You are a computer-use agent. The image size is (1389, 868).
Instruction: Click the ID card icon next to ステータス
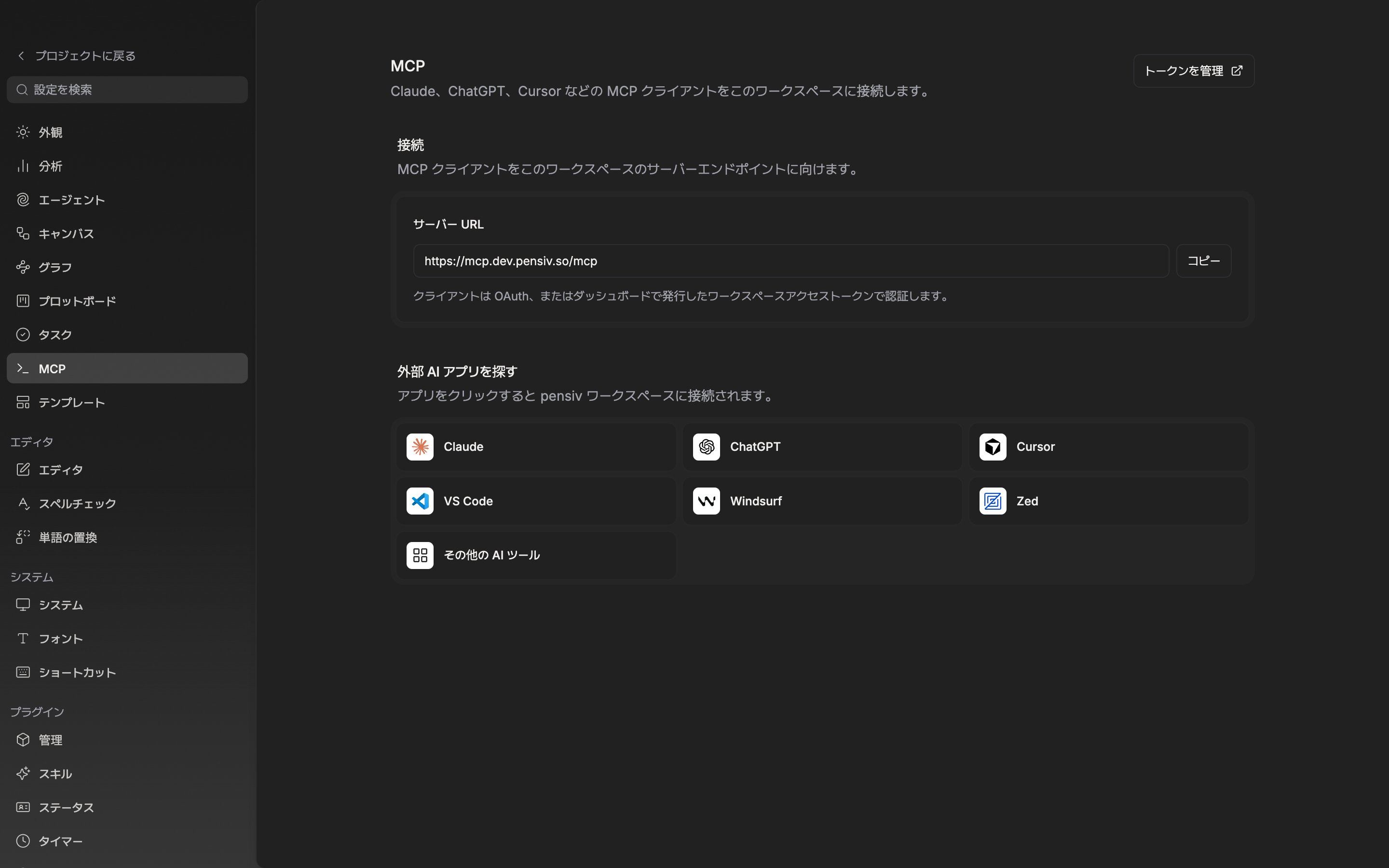23,807
